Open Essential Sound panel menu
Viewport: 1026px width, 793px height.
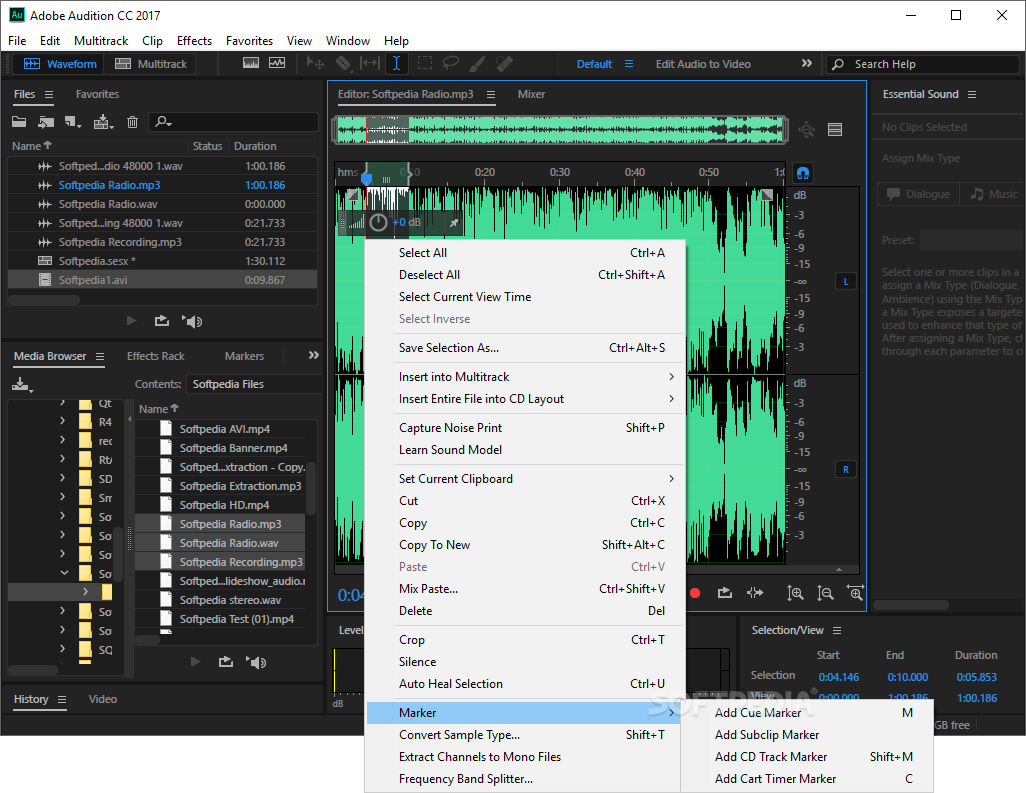pyautogui.click(x=972, y=94)
